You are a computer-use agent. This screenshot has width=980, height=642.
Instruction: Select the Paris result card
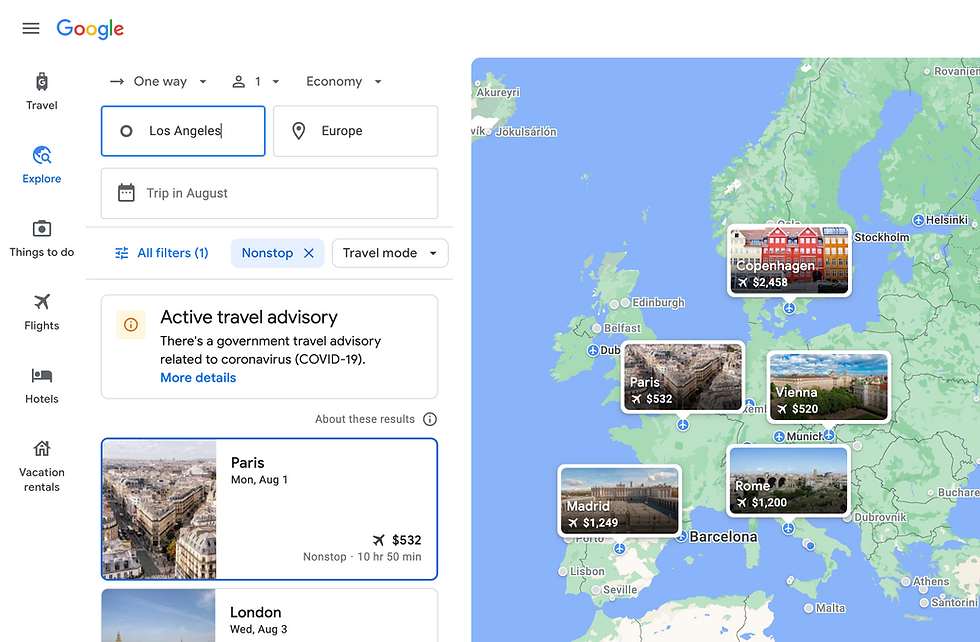pyautogui.click(x=269, y=509)
